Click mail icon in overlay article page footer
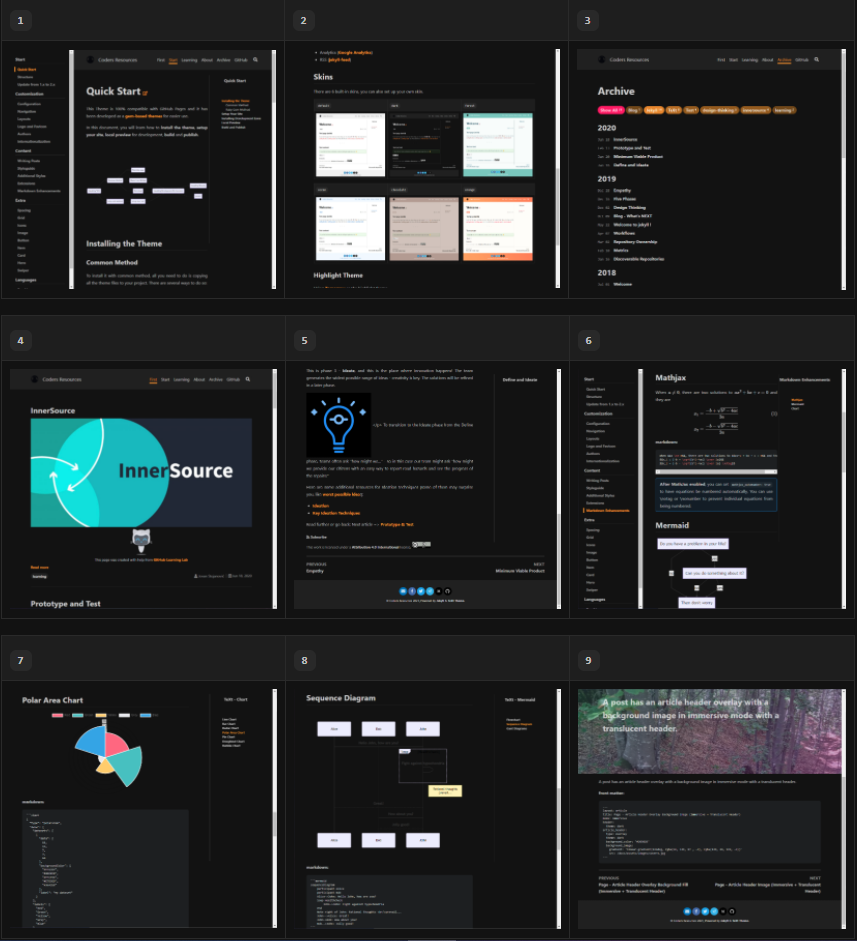857x941 pixels. [x=687, y=911]
